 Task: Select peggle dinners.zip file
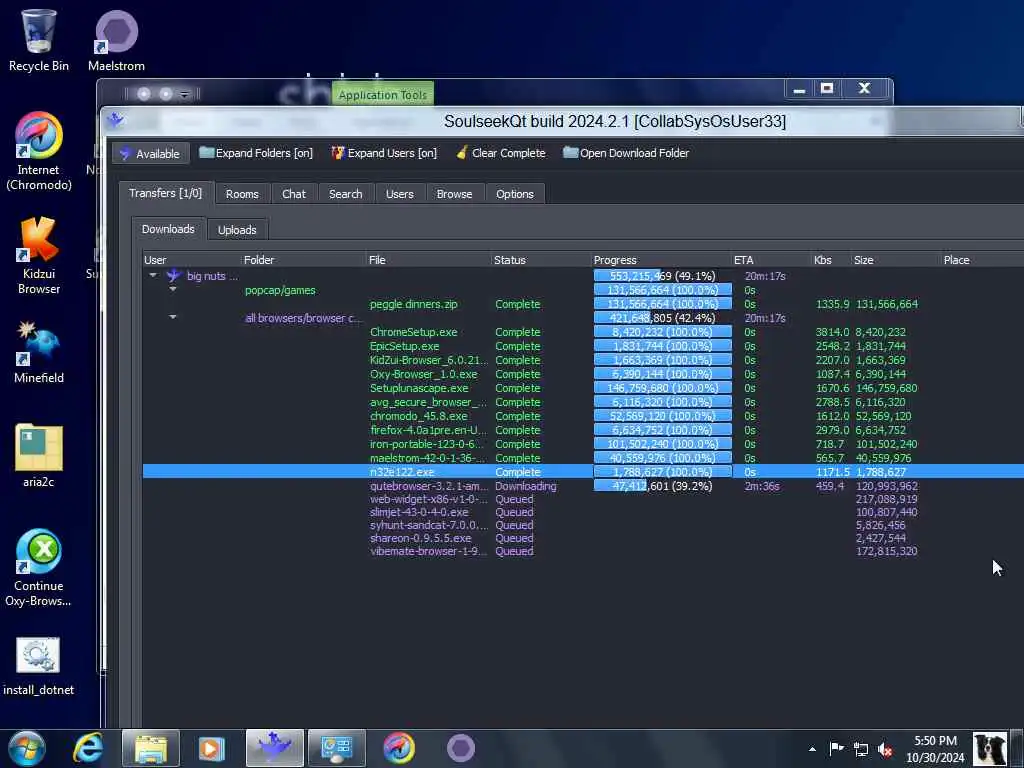pos(413,304)
